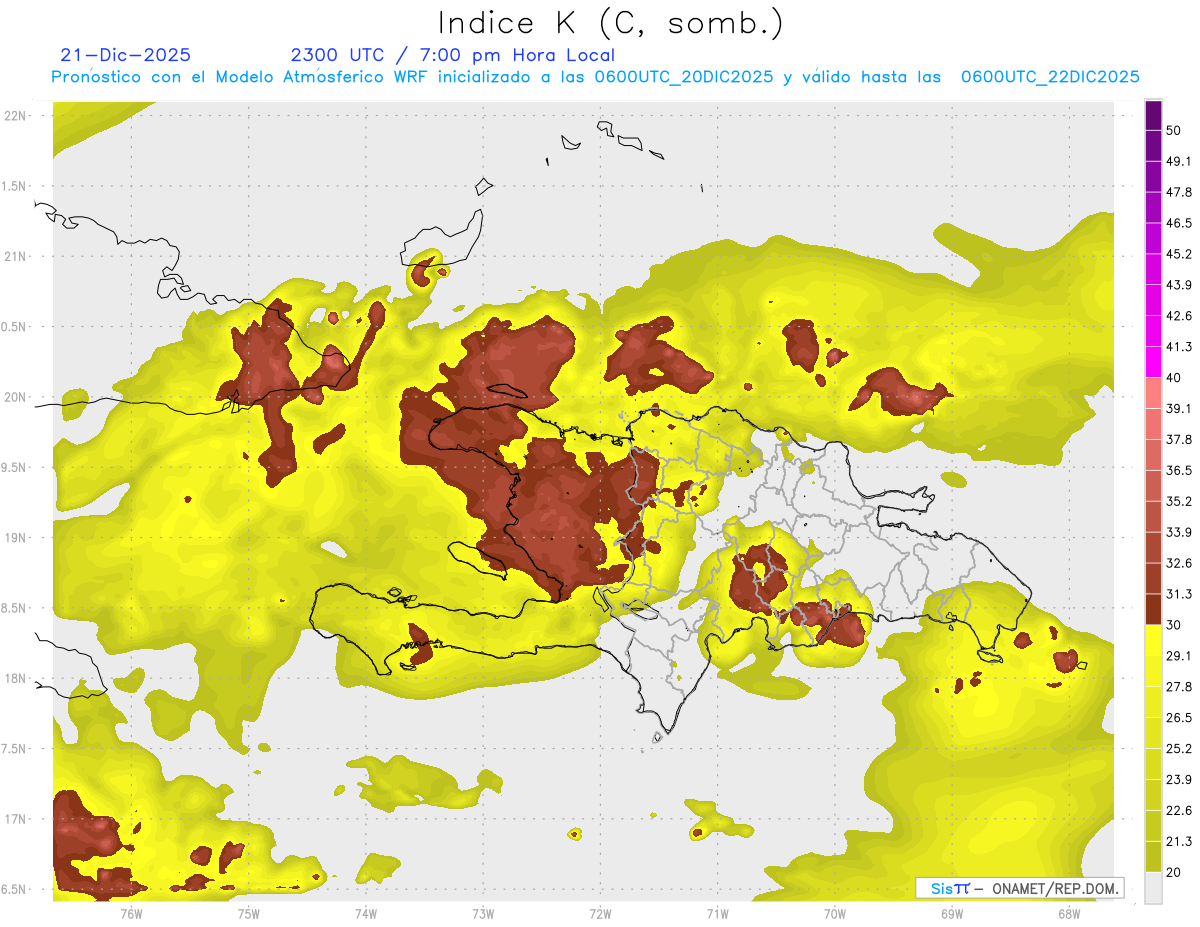The height and width of the screenshot is (927, 1200).
Task: Click the "27.8" colorbar value
Action: (x=1179, y=687)
